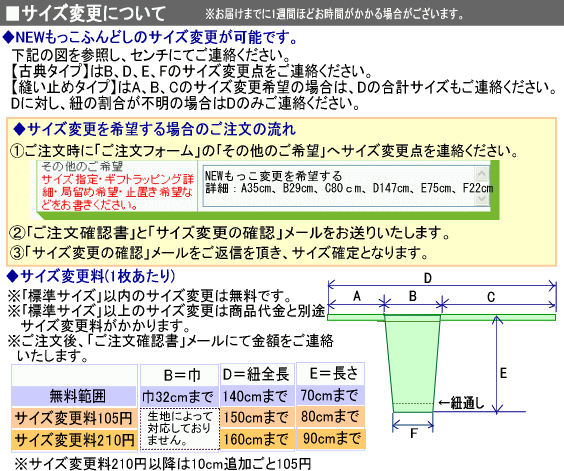Click the cell 160cmまで

(x=256, y=439)
